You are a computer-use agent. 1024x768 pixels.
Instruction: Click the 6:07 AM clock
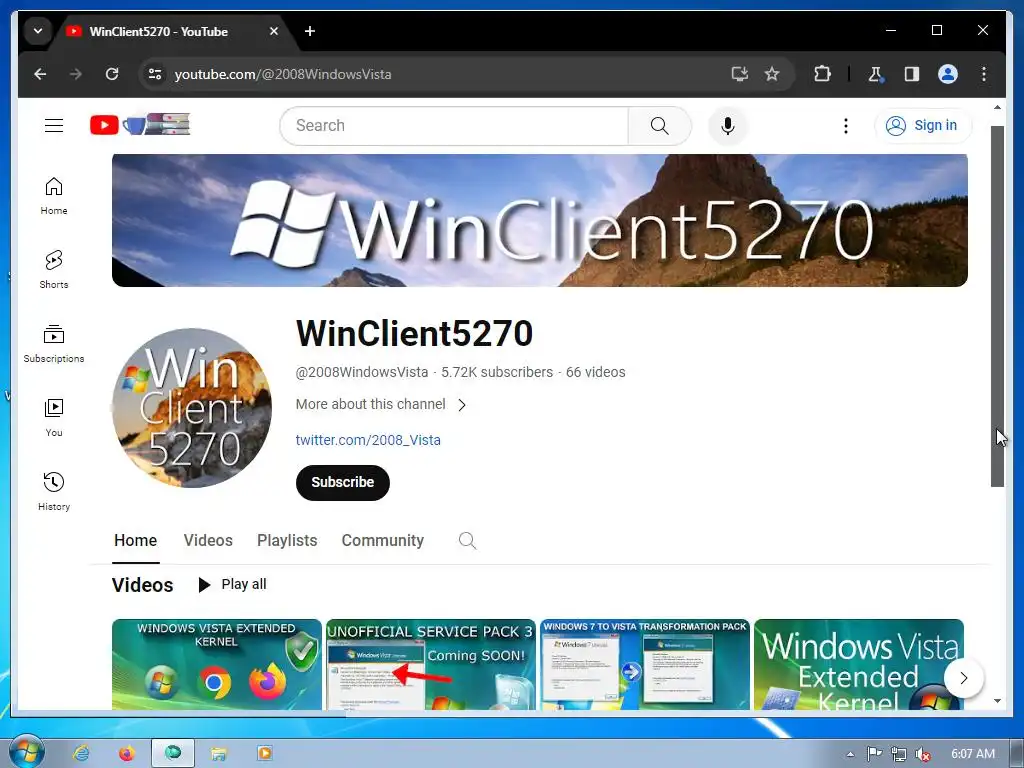pos(973,754)
